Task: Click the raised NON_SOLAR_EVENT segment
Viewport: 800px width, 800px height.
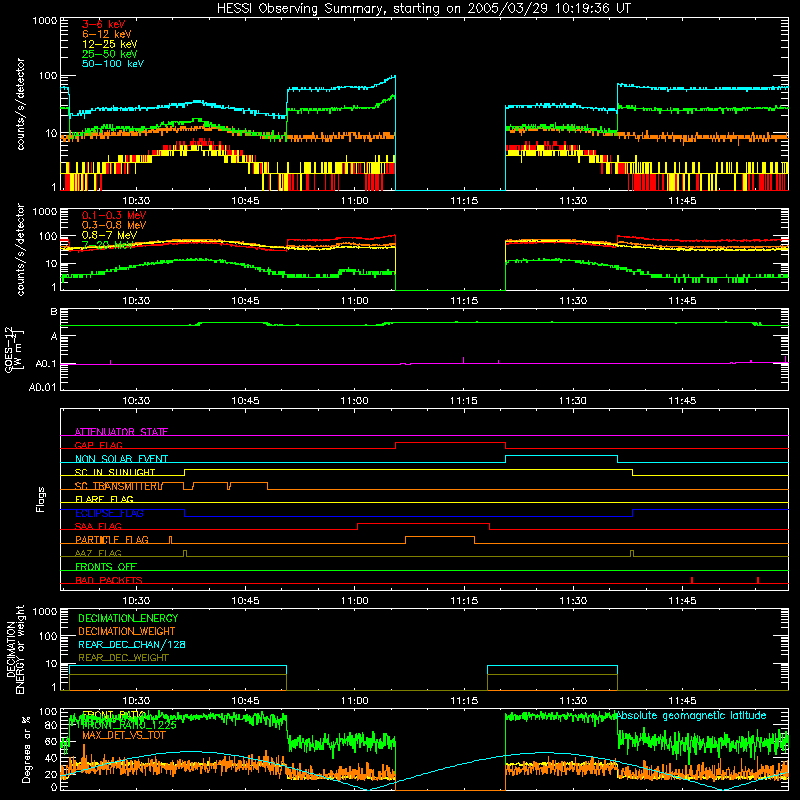Action: pyautogui.click(x=561, y=456)
